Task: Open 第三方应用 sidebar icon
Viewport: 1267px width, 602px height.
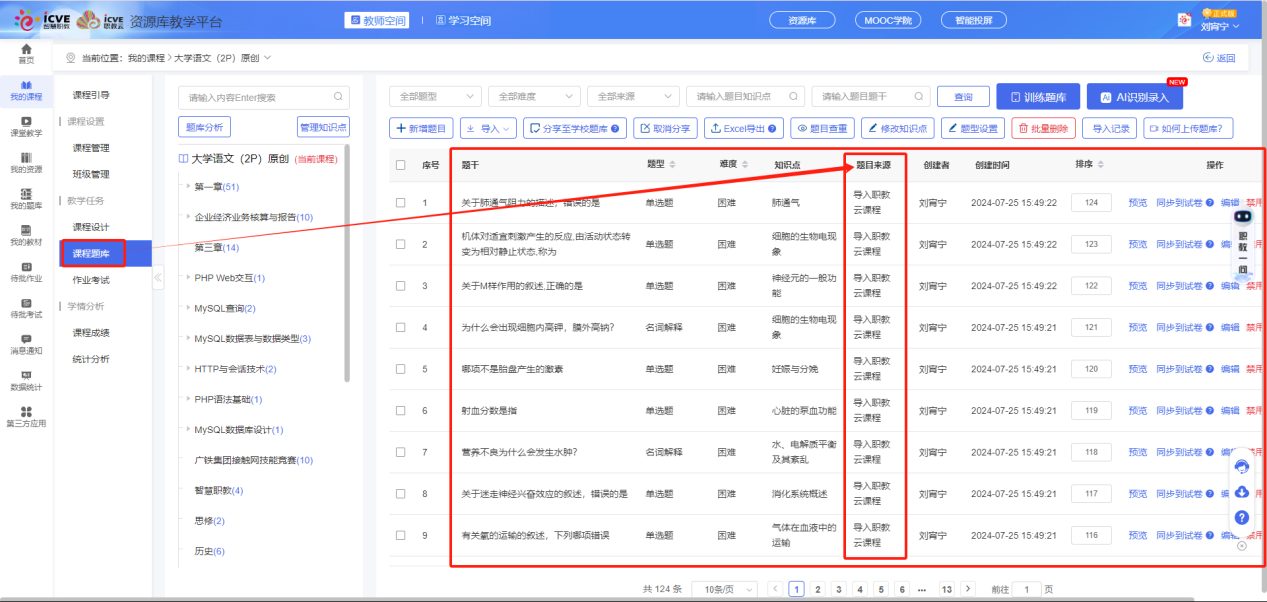Action: [26, 416]
